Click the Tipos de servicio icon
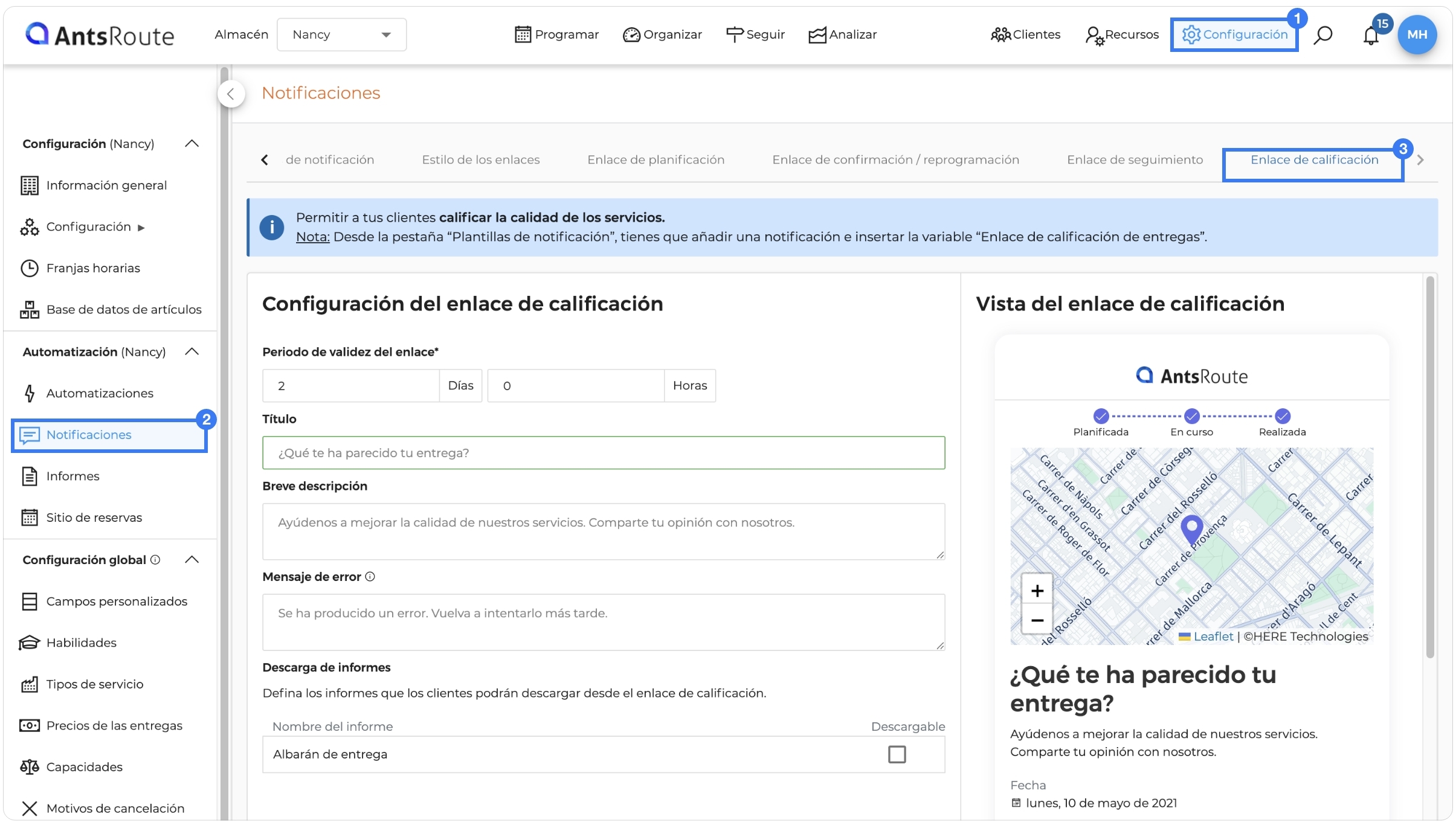The width and height of the screenshot is (1456, 828). pyautogui.click(x=30, y=684)
